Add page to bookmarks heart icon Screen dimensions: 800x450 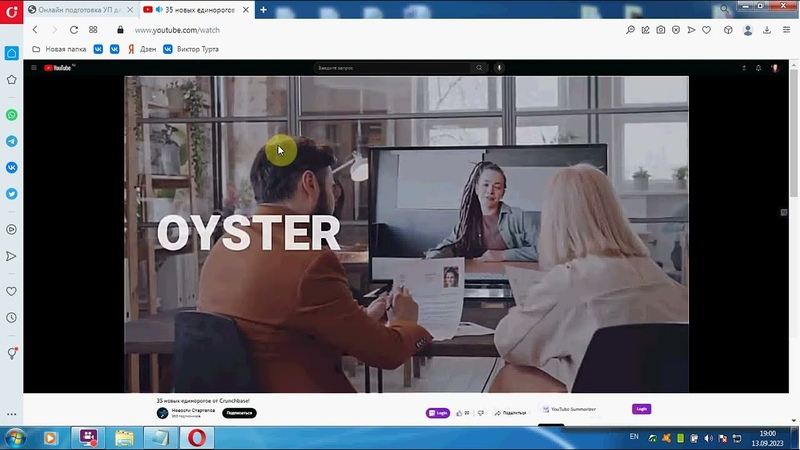tap(707, 30)
